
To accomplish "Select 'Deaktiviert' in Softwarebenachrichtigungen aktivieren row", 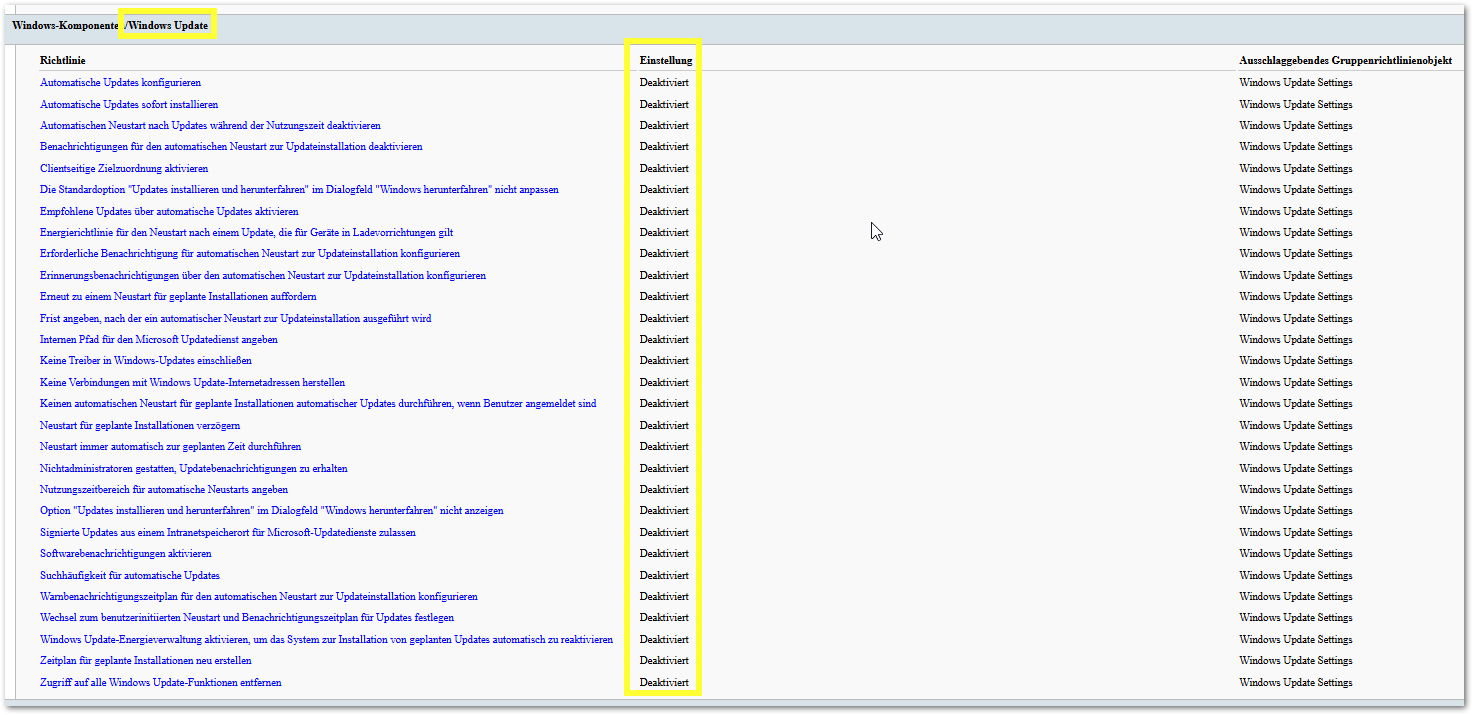I will [x=664, y=554].
